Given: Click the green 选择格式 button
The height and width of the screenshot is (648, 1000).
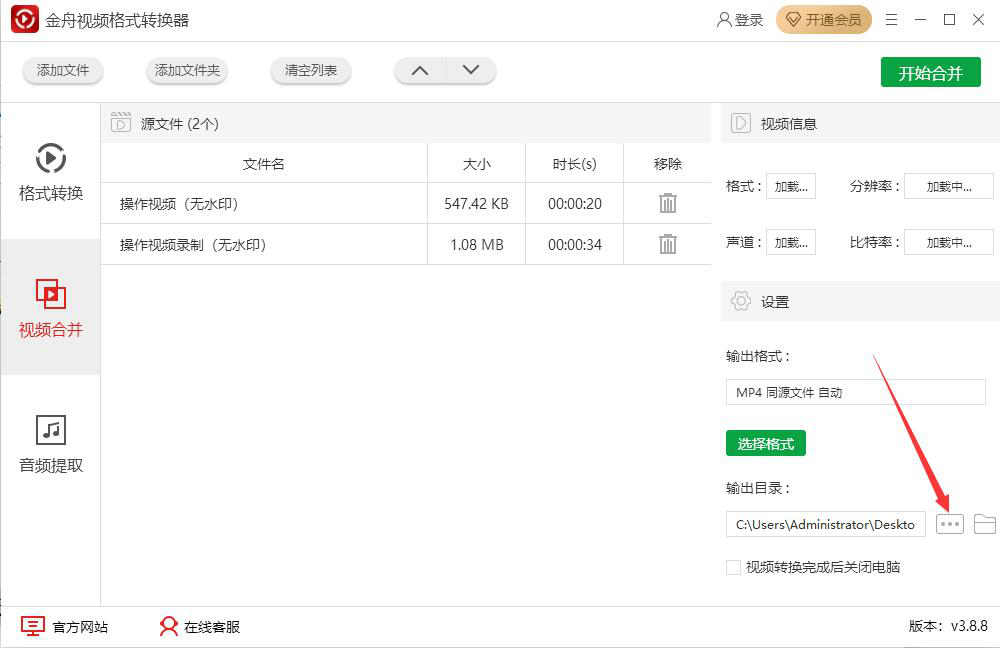Looking at the screenshot, I should pos(765,443).
